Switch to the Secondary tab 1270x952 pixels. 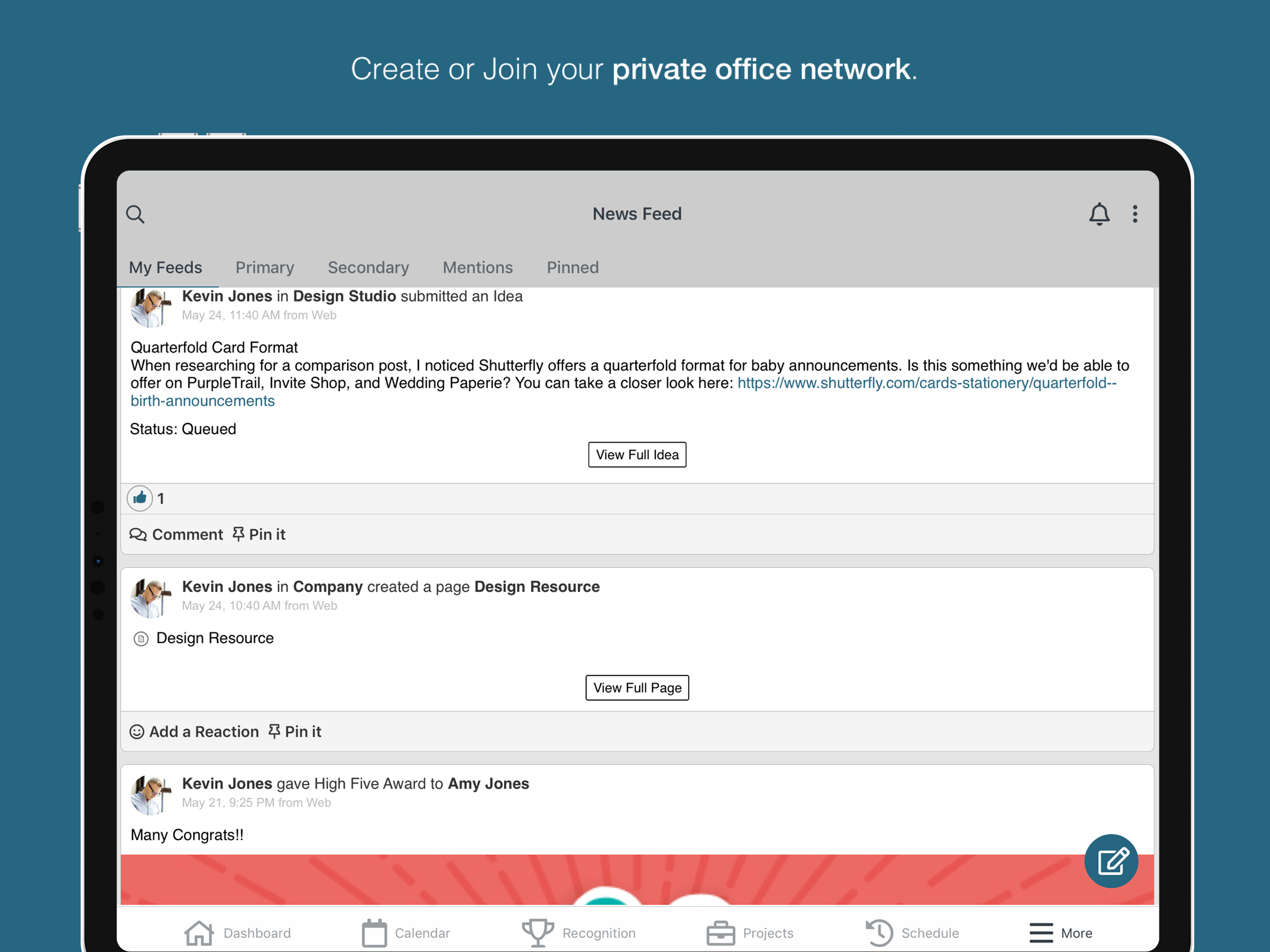click(369, 268)
